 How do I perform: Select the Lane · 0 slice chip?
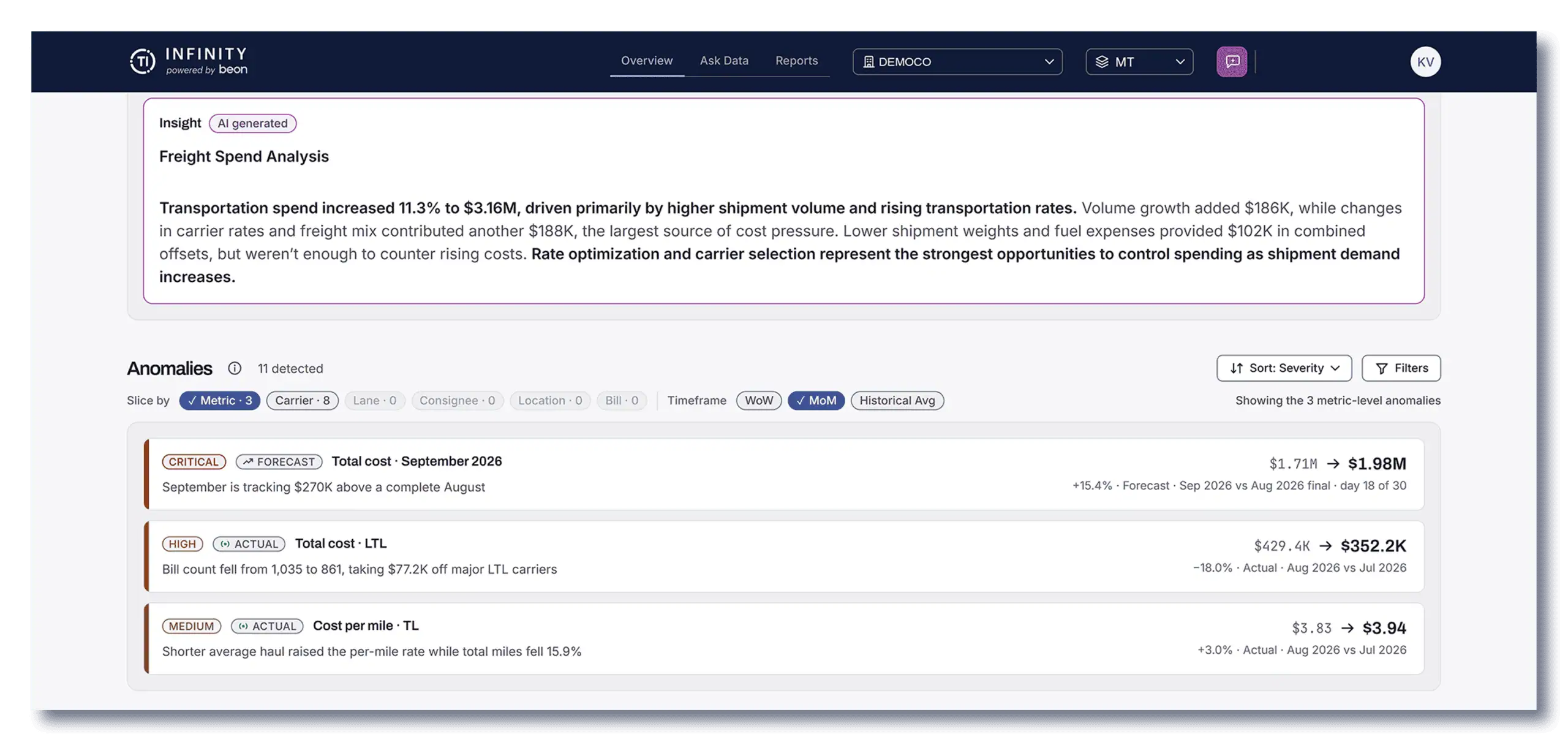click(374, 400)
